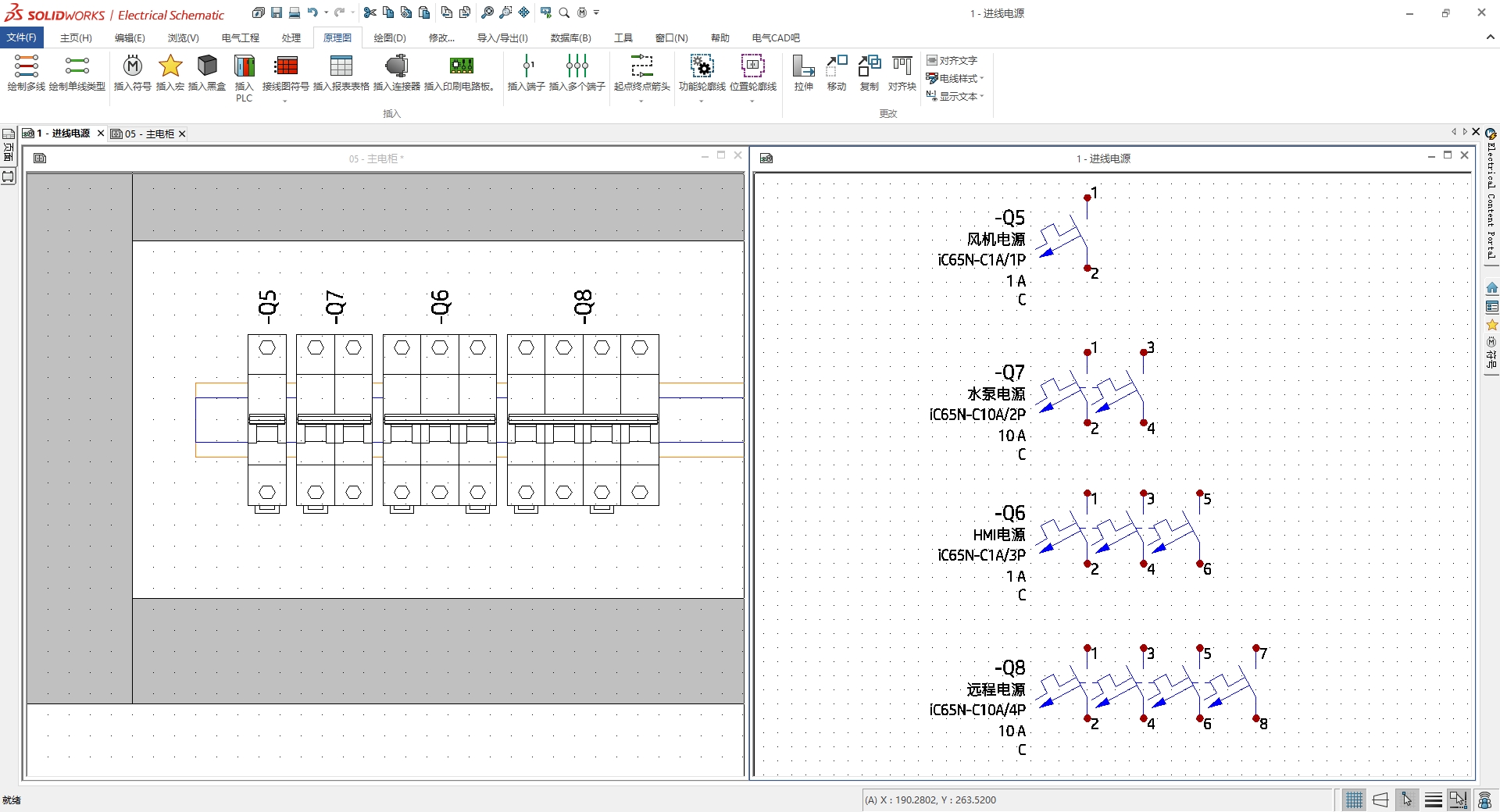Viewport: 1500px width, 812px height.
Task: Click 插入宏 star icon
Action: [x=170, y=66]
